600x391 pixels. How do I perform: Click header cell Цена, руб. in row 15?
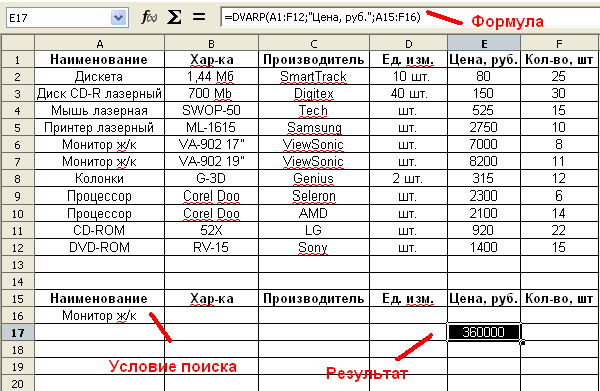pyautogui.click(x=484, y=298)
